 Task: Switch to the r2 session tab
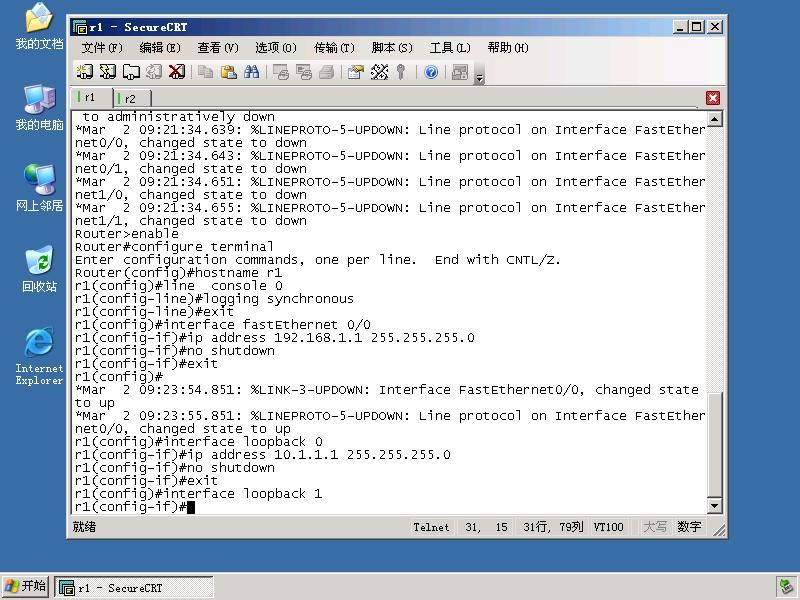[x=132, y=98]
